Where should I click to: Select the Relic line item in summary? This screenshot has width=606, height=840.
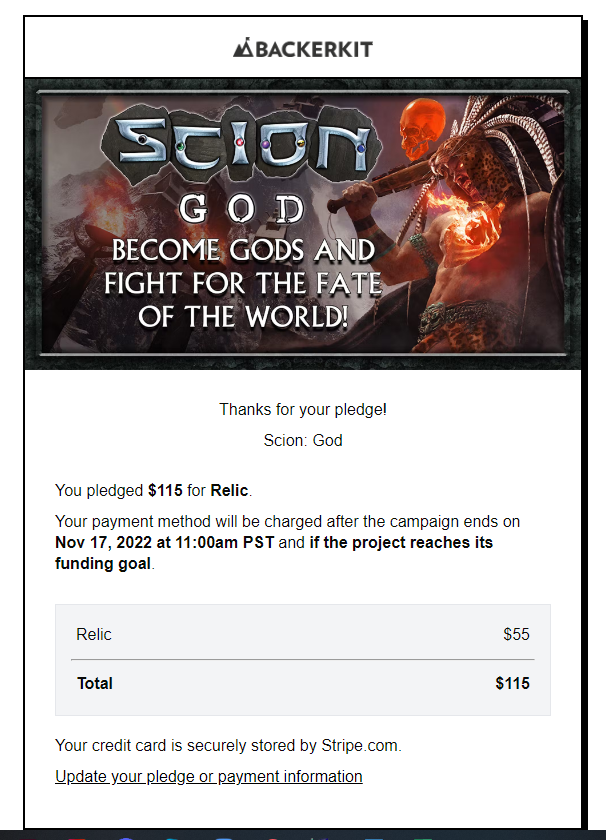tap(94, 634)
